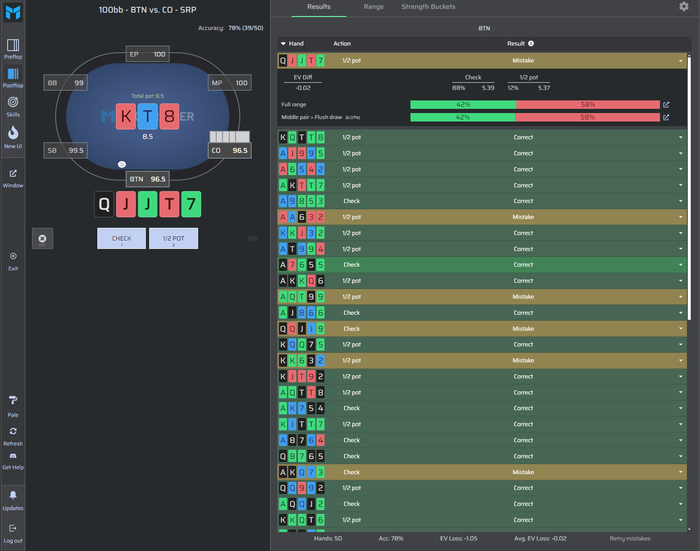
Task: Sort by the Hand column header
Action: coord(292,43)
